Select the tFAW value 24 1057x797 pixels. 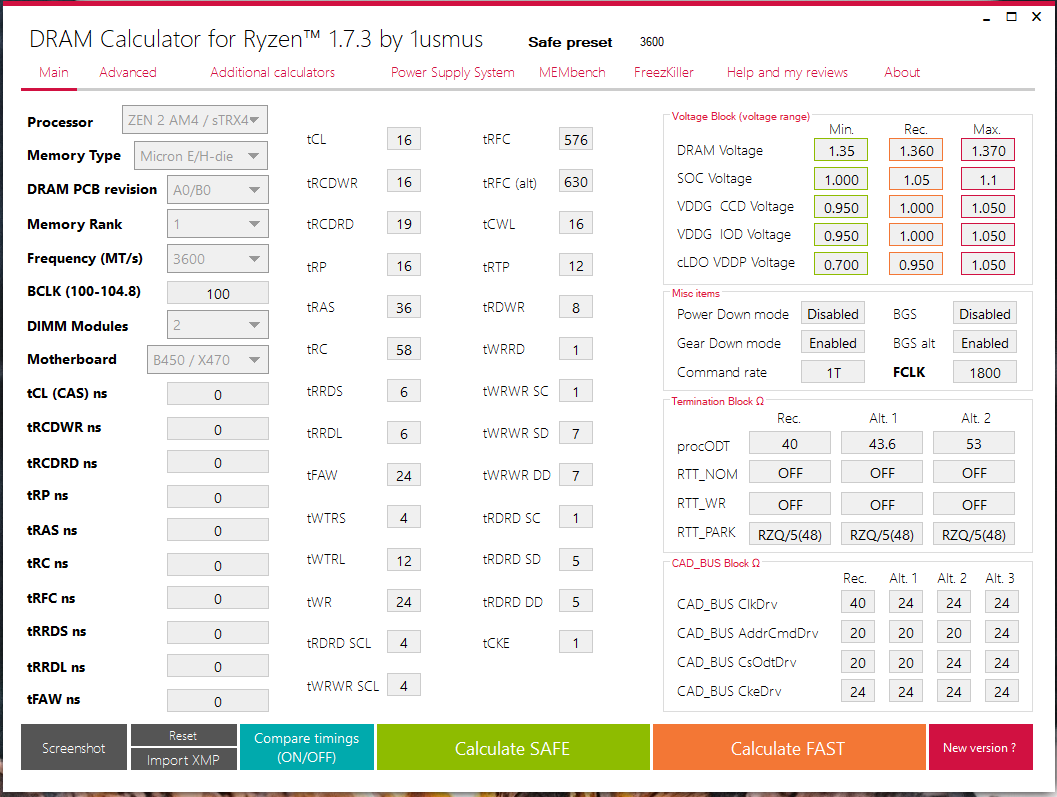coord(404,475)
